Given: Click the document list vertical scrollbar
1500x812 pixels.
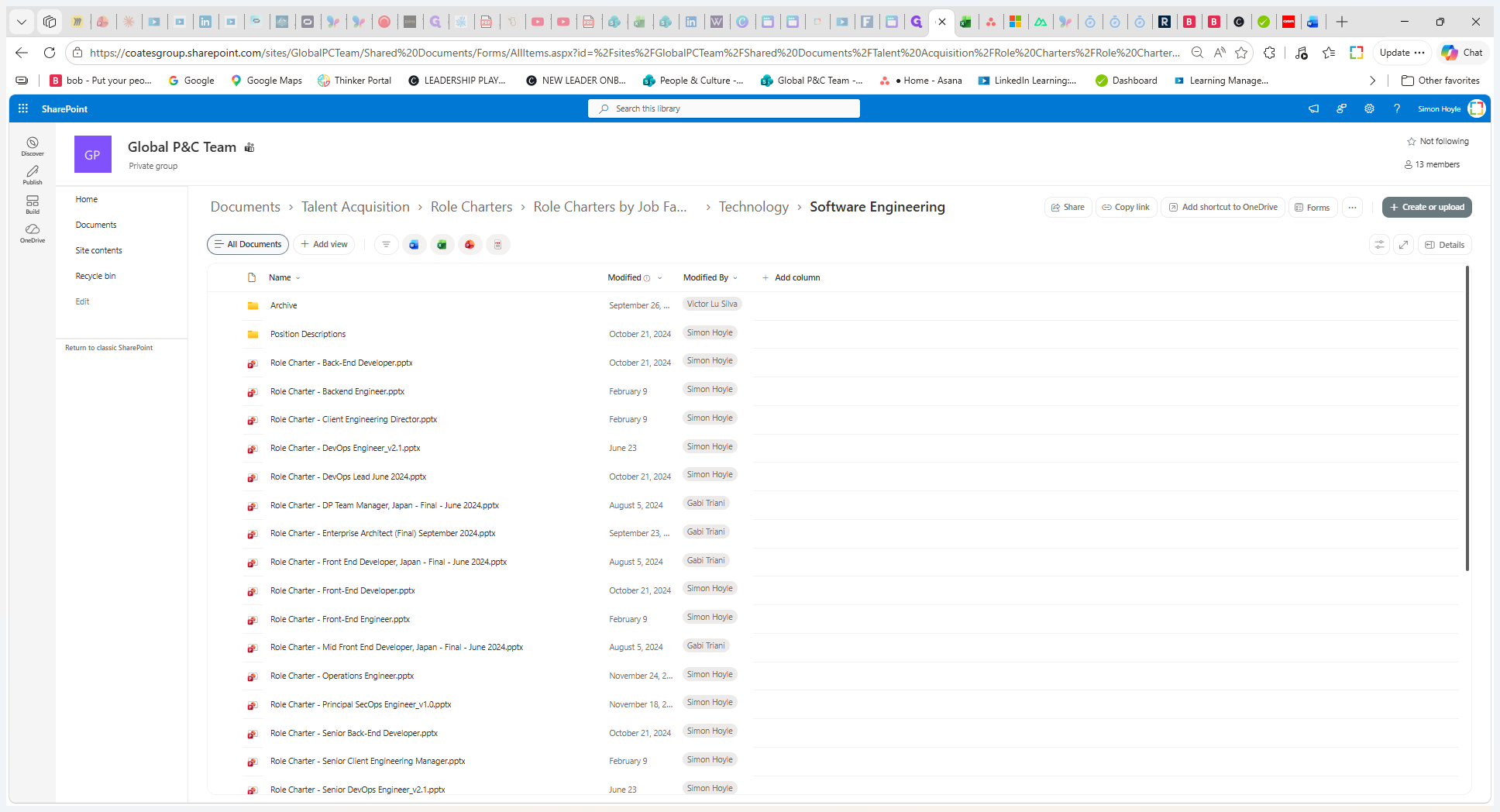Looking at the screenshot, I should coord(1467,418).
